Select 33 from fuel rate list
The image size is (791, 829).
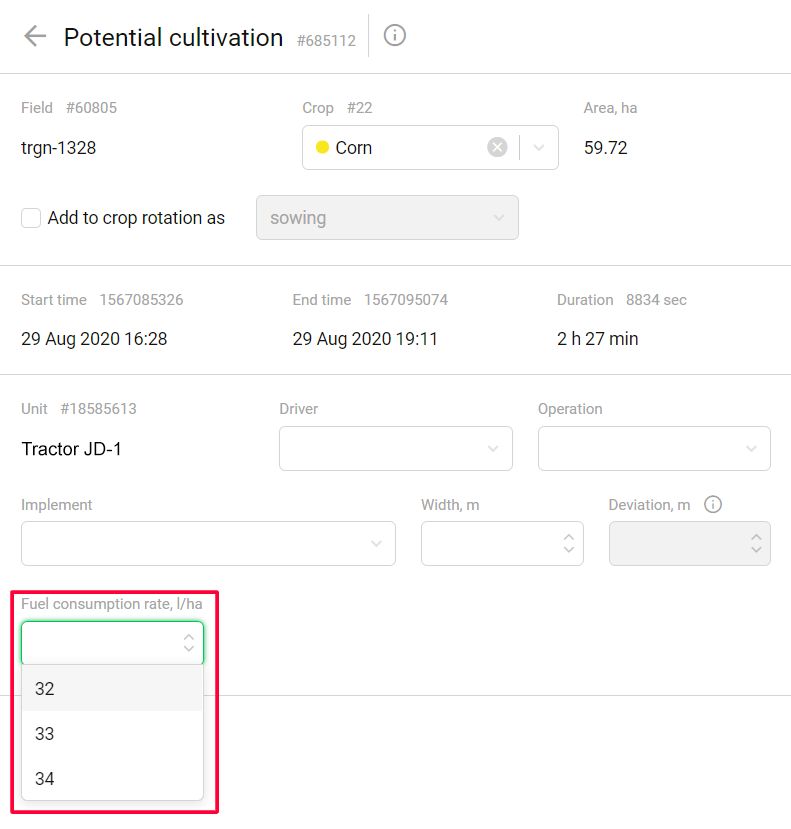(112, 734)
